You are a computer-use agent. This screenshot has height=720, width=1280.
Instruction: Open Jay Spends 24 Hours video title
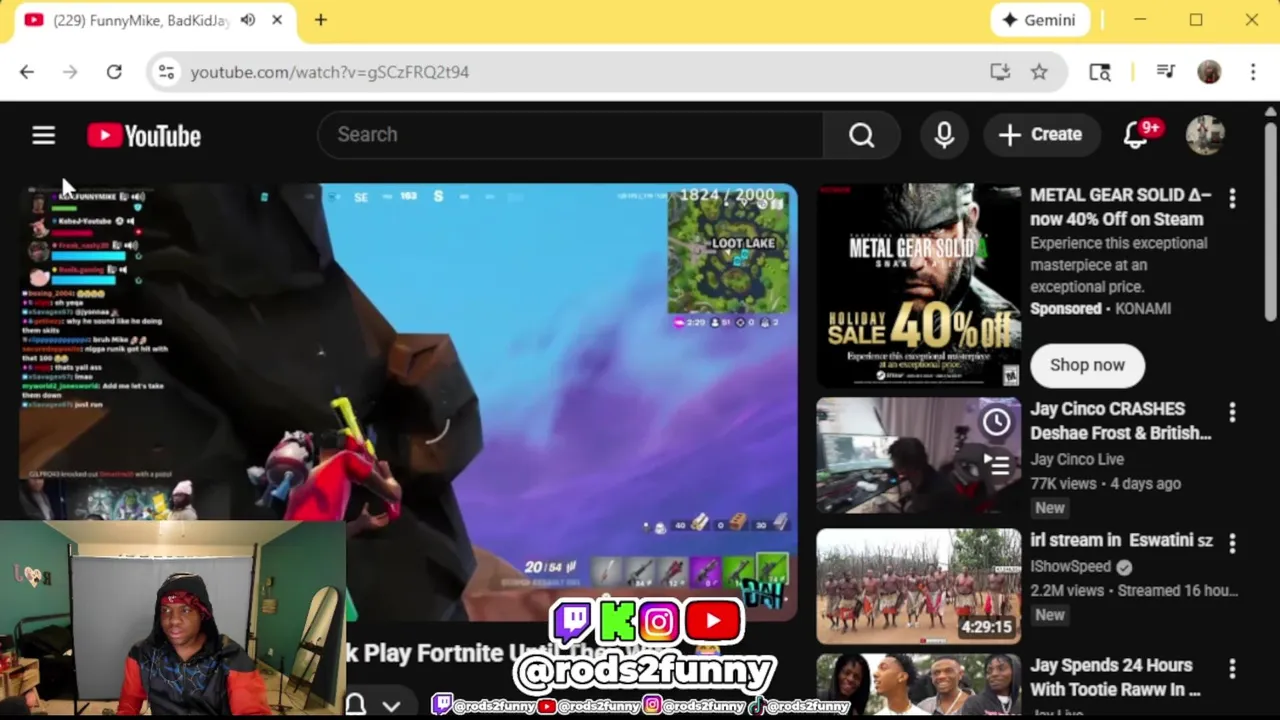coord(1115,677)
